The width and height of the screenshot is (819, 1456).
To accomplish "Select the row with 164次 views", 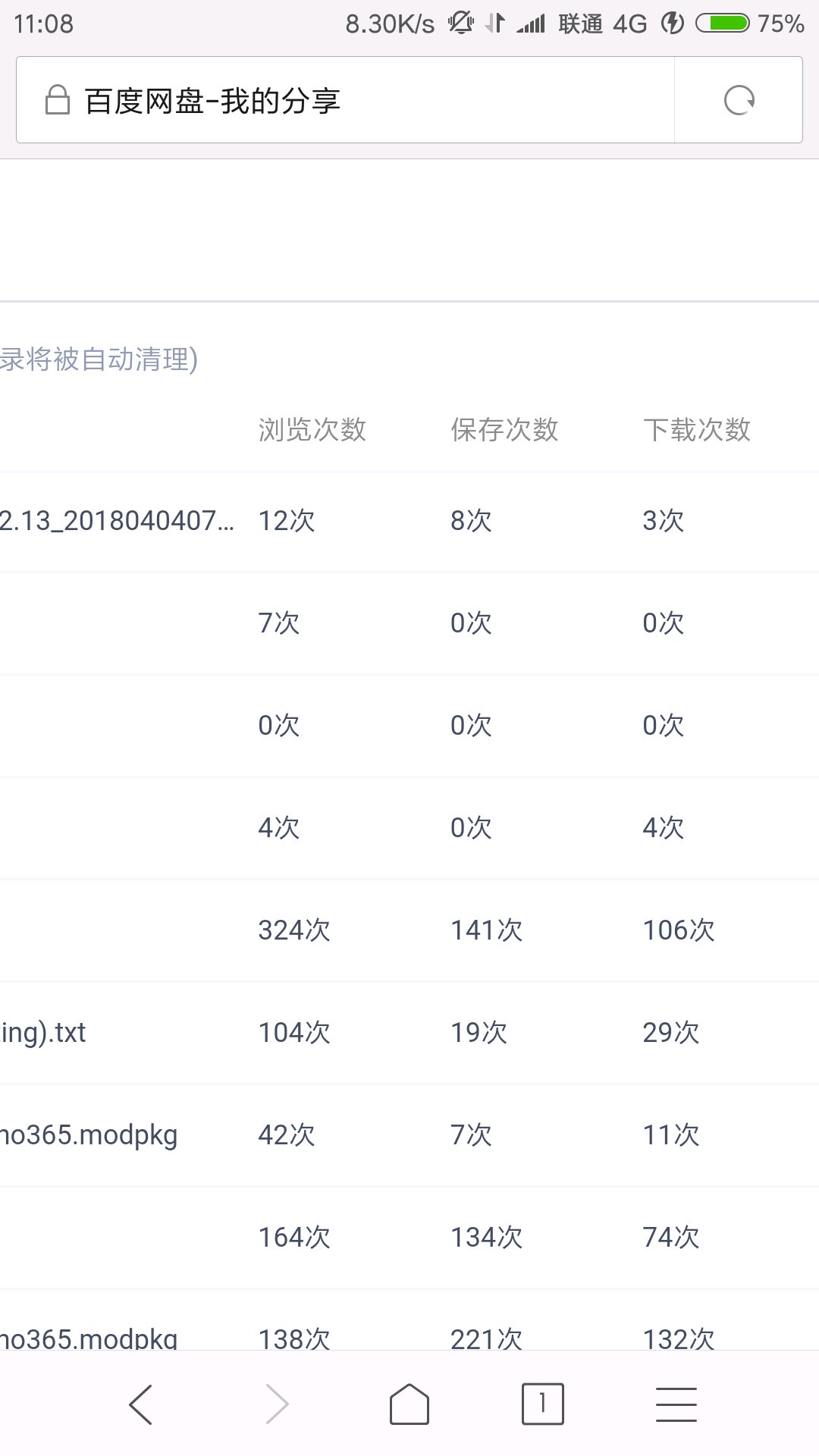I will coord(294,1238).
